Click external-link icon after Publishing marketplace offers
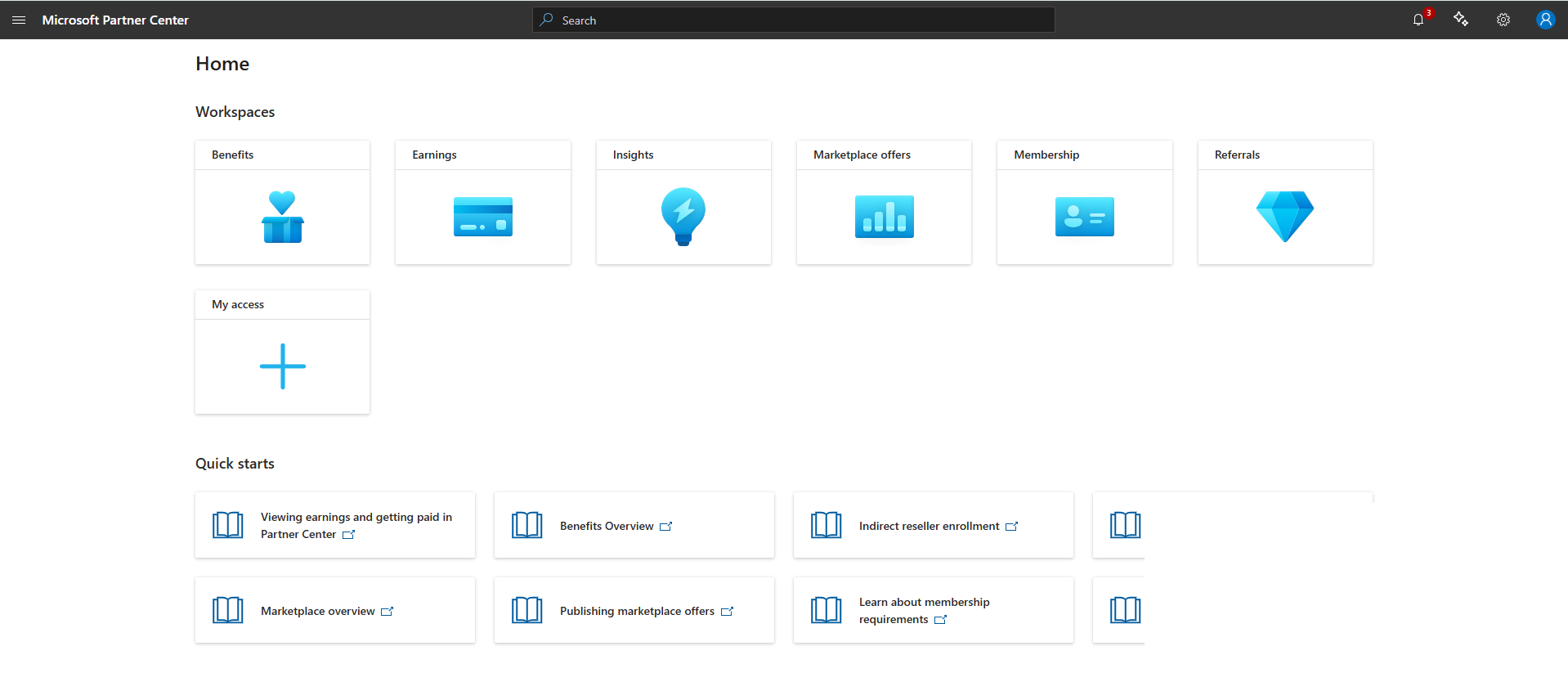The image size is (1568, 682). (x=728, y=612)
